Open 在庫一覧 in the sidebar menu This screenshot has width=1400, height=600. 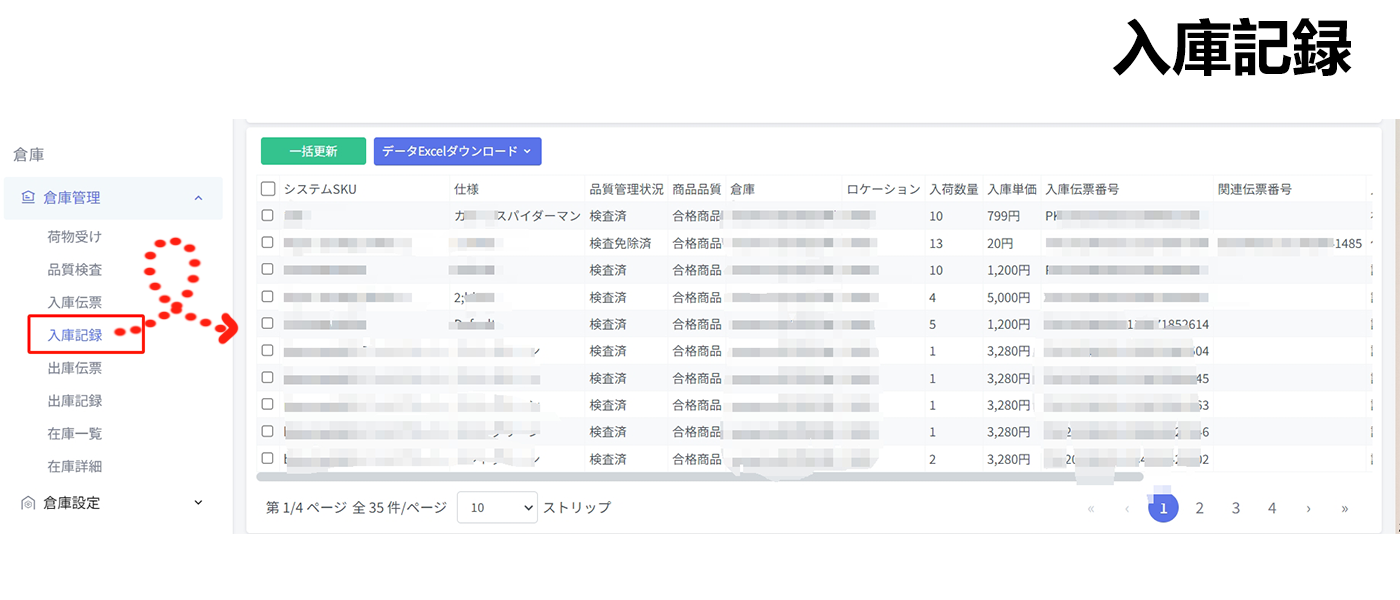pos(75,433)
